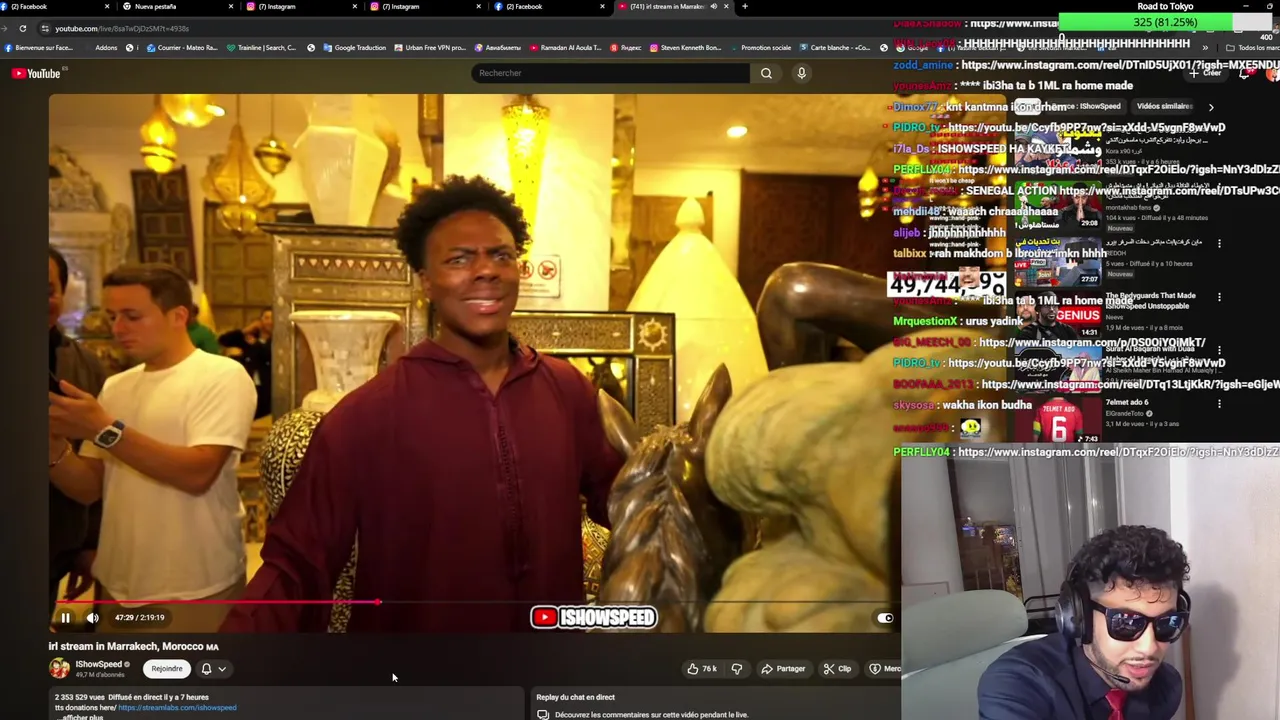Open site information icon in the address bar
Viewport: 1280px width, 720px height.
(x=45, y=29)
